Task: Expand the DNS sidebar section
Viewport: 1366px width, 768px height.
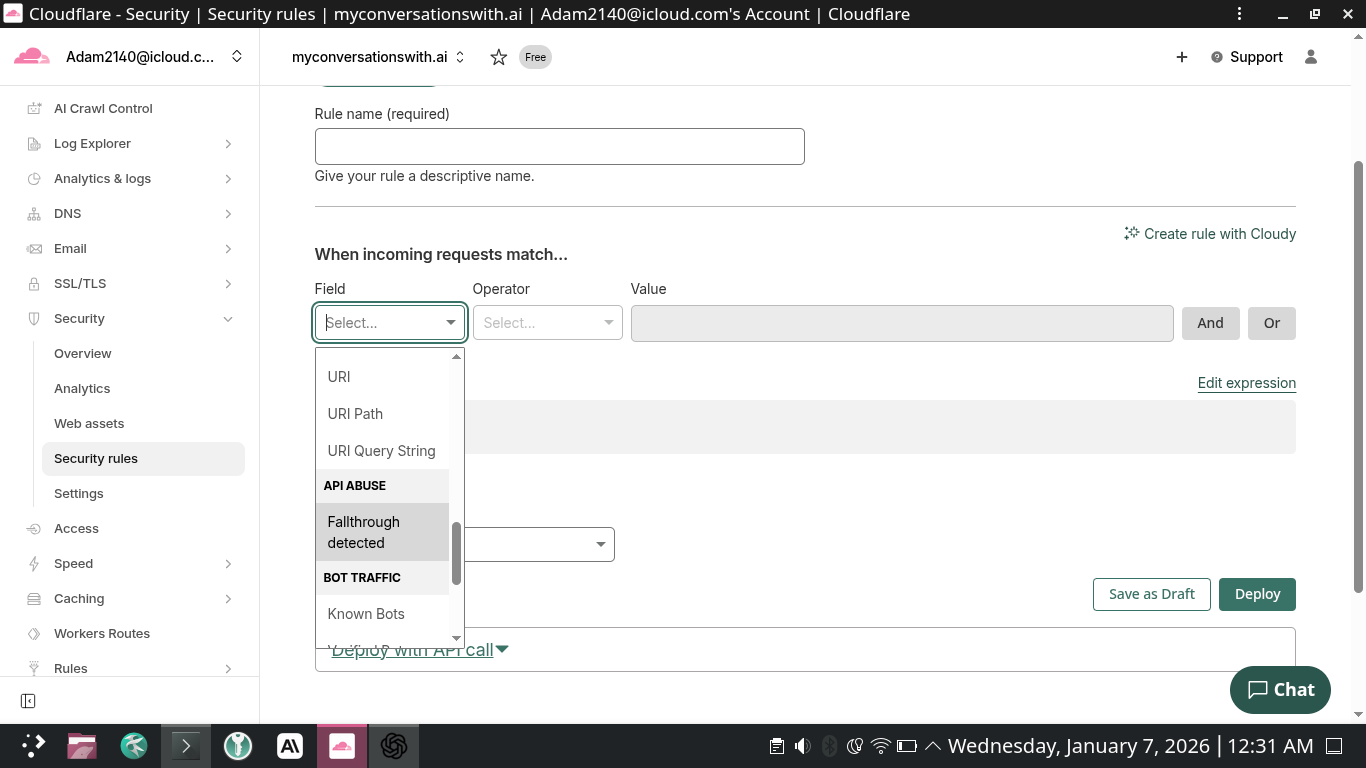Action: (x=228, y=214)
